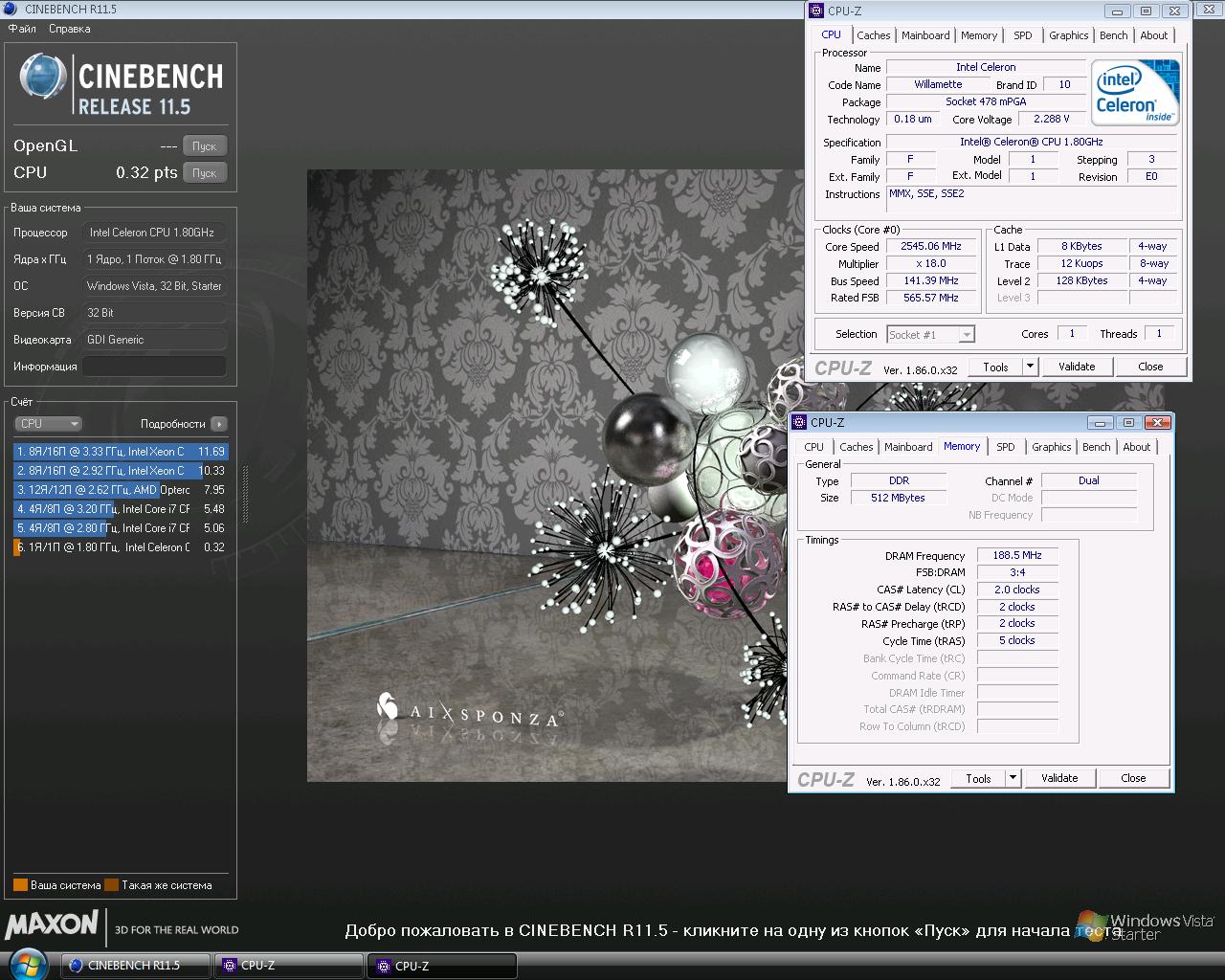Select ranking row 5 Intel Core i7 5.06
This screenshot has height=980, width=1225.
pyautogui.click(x=121, y=528)
